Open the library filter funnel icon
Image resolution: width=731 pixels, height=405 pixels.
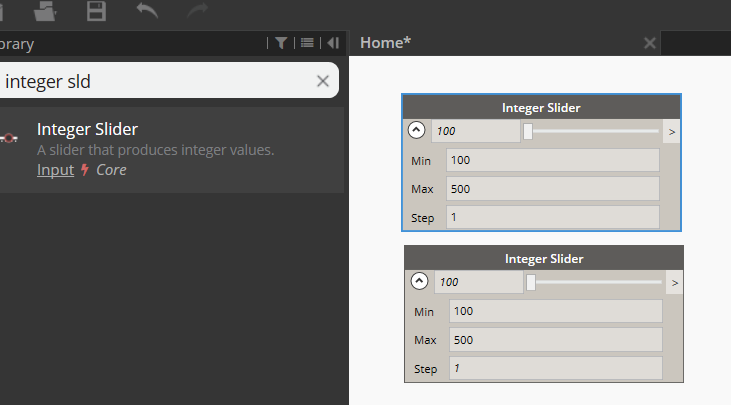[x=281, y=43]
